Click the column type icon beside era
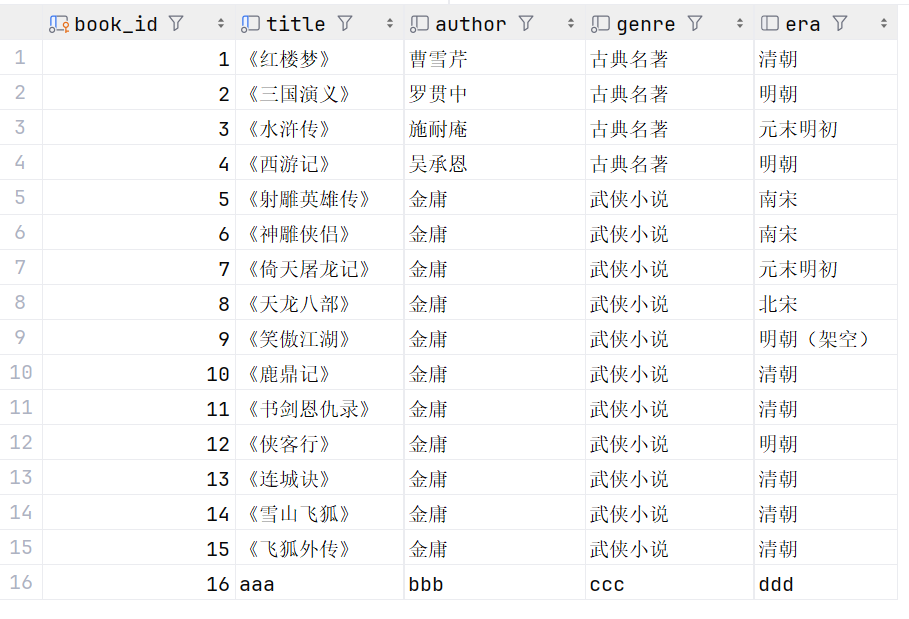The image size is (909, 619). (770, 23)
